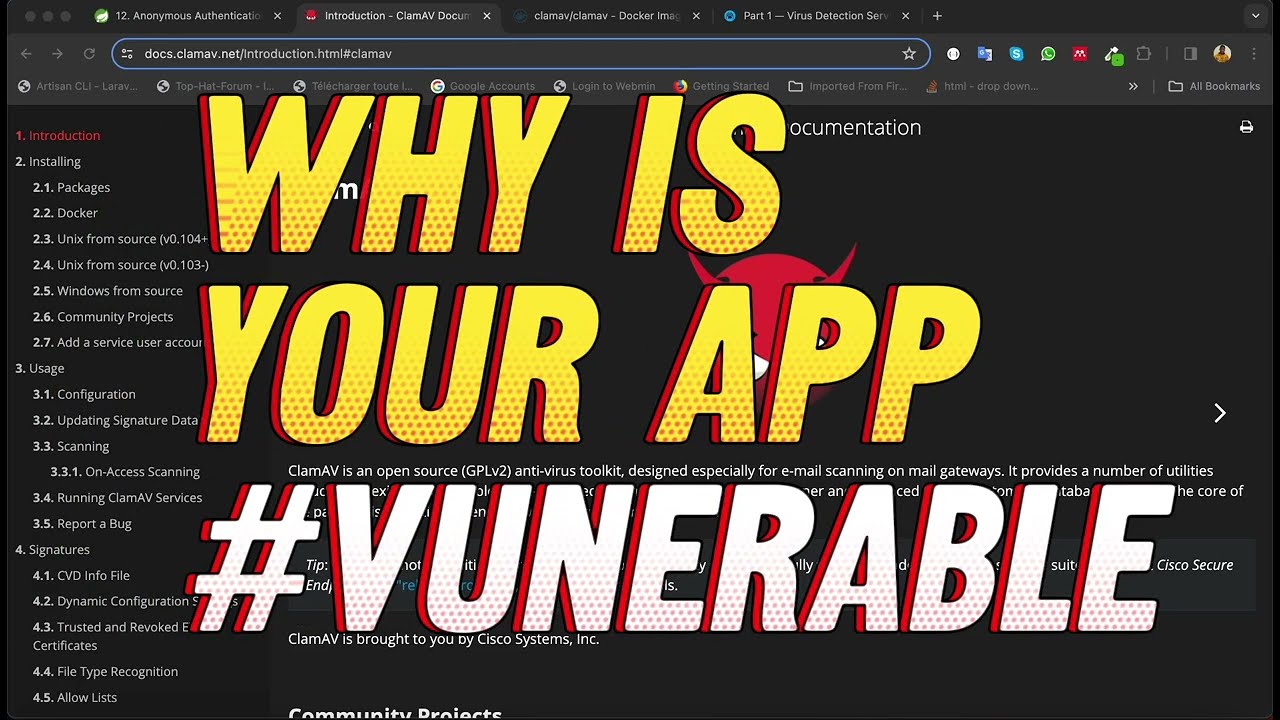The image size is (1280, 720).
Task: Open the eyedropper color picker extension
Action: 1112,54
